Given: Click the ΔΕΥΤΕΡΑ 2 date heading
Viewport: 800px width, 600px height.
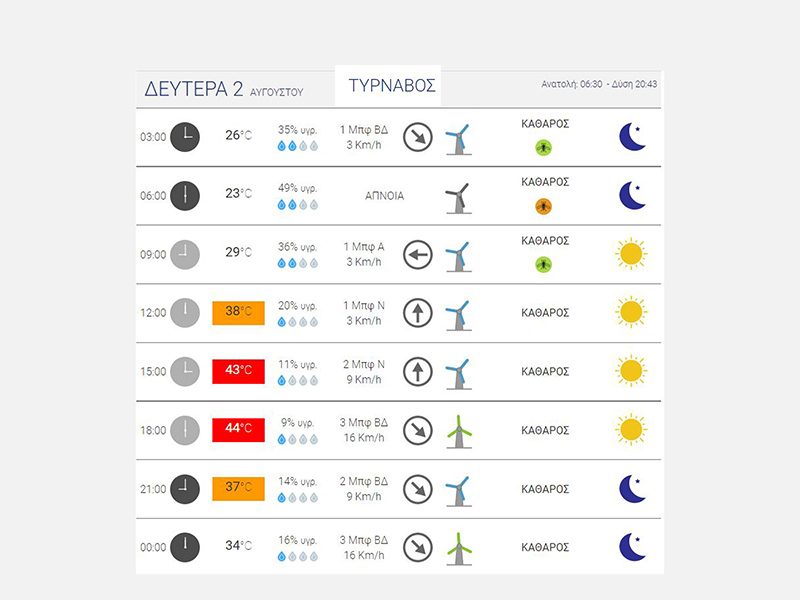Looking at the screenshot, I should pos(194,89).
